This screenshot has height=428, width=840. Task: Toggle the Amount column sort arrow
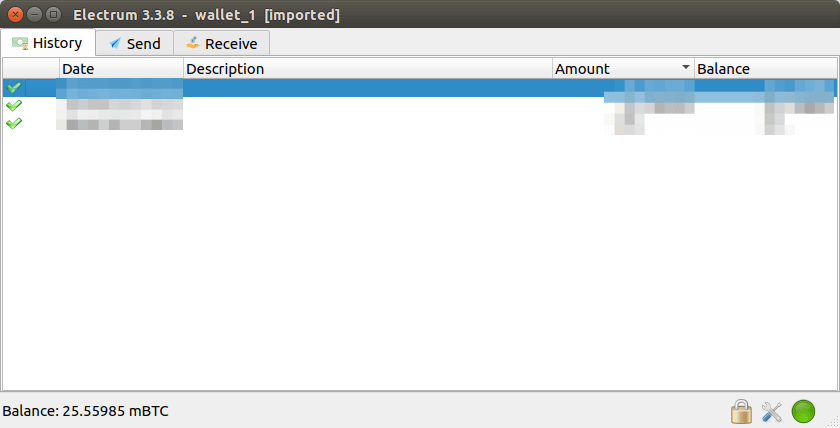coord(685,69)
